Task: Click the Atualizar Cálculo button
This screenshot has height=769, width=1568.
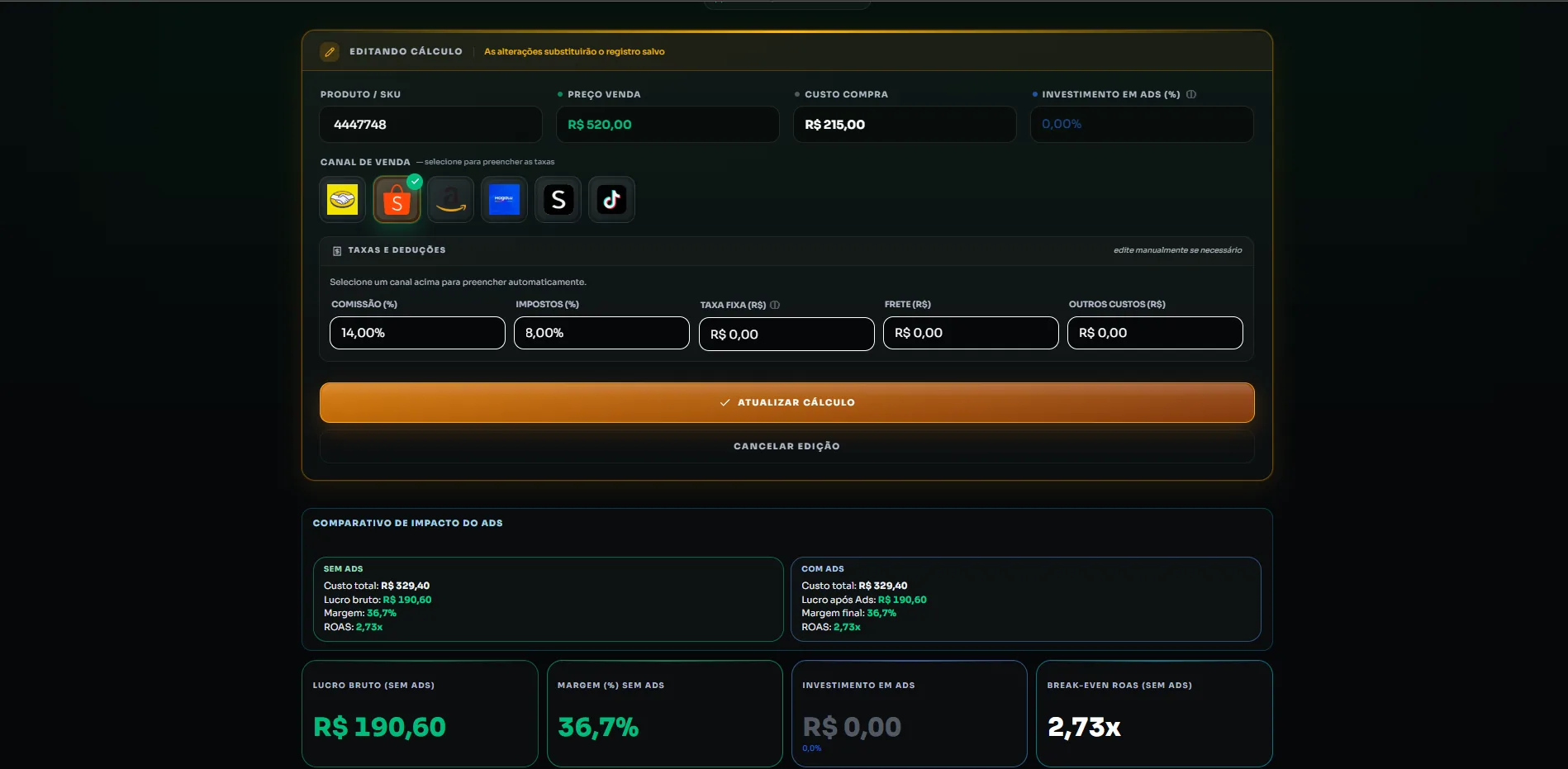Action: point(786,402)
